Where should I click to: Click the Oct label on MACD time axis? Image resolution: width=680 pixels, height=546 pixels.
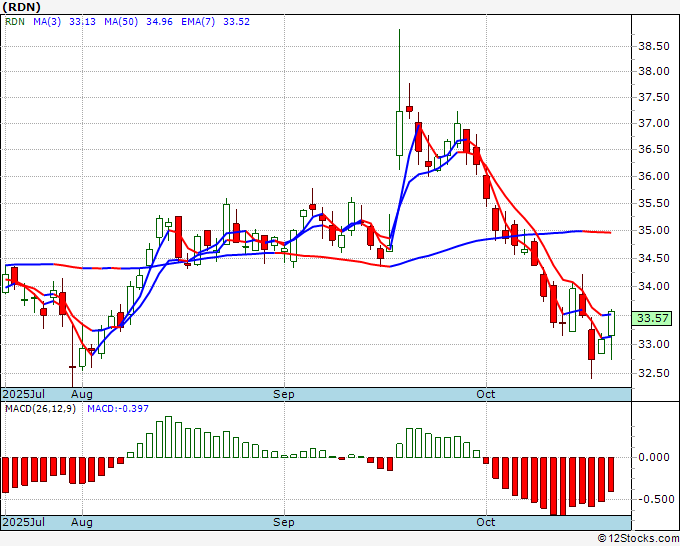(x=485, y=522)
